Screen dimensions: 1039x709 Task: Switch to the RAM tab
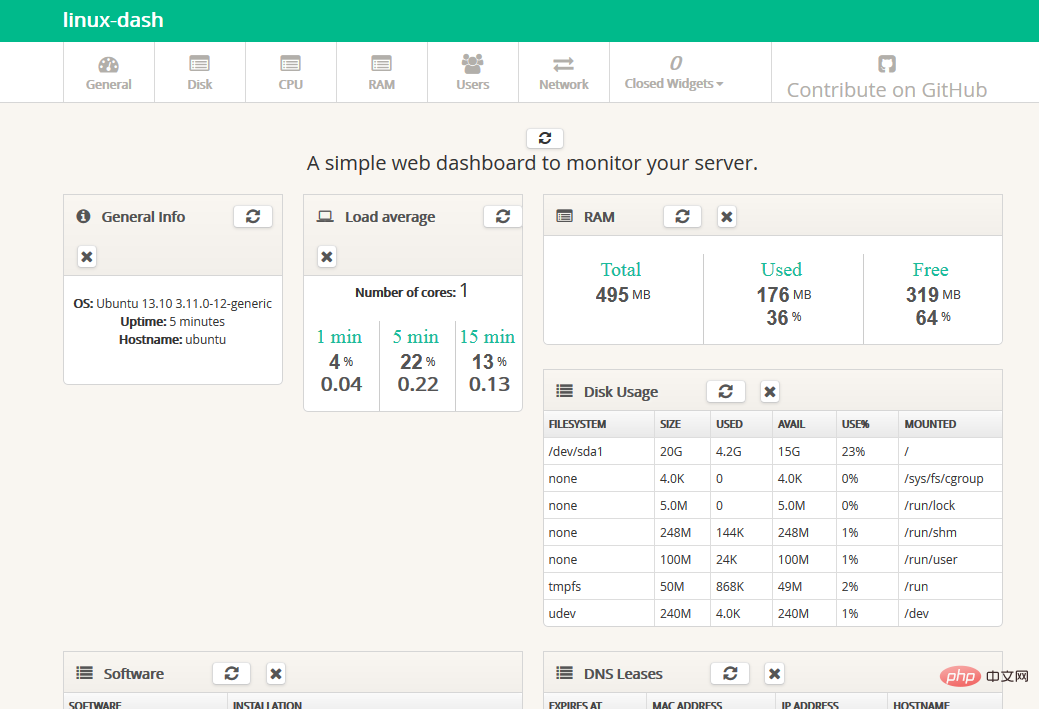(x=382, y=73)
